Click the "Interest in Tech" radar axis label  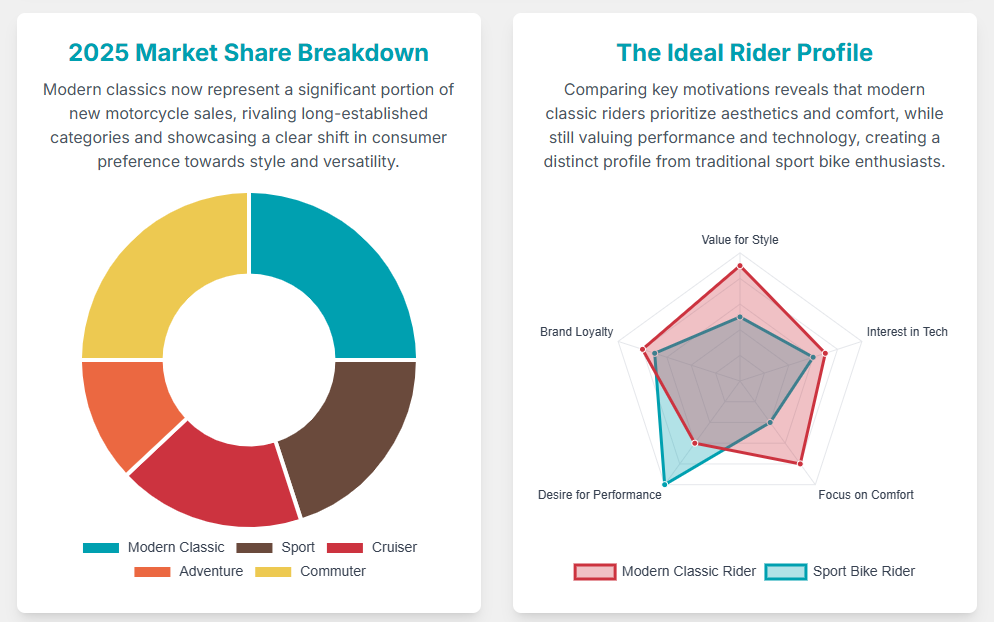907,332
